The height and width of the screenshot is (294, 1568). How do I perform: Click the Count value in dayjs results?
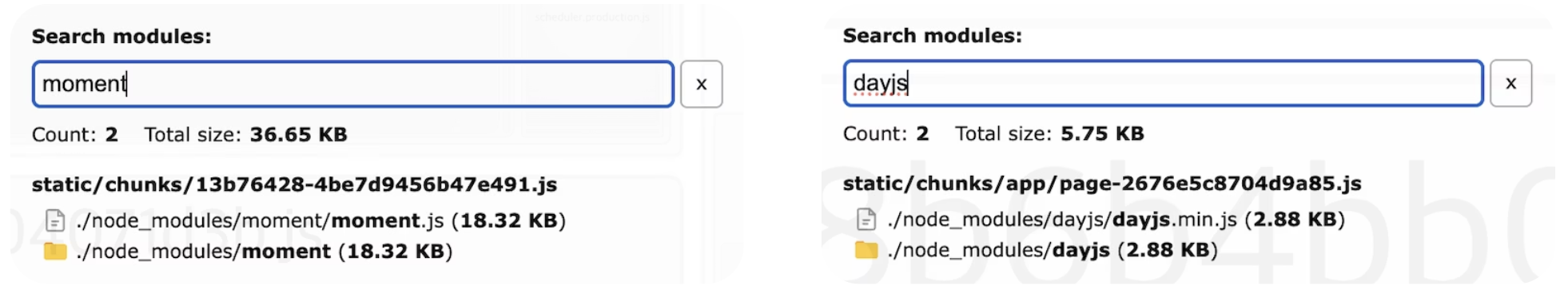[922, 133]
